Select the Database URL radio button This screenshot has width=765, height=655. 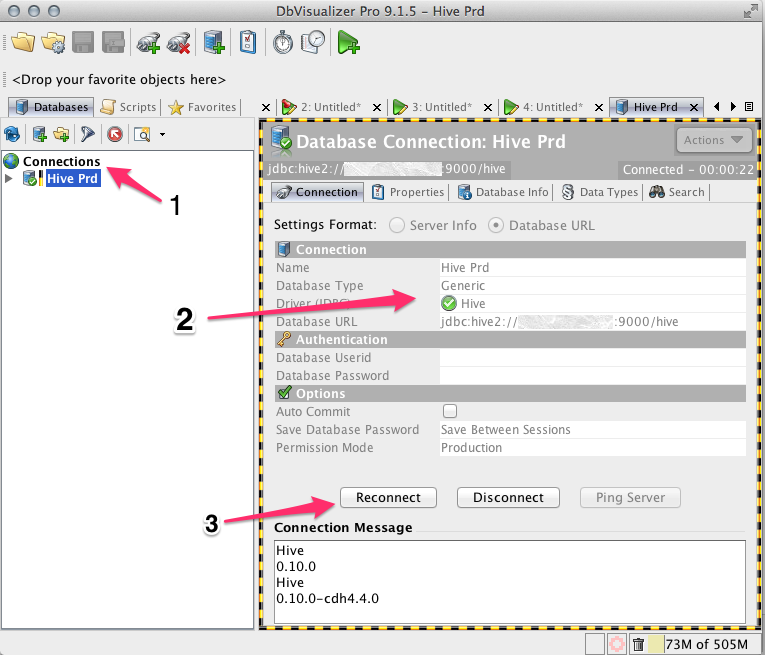(496, 225)
